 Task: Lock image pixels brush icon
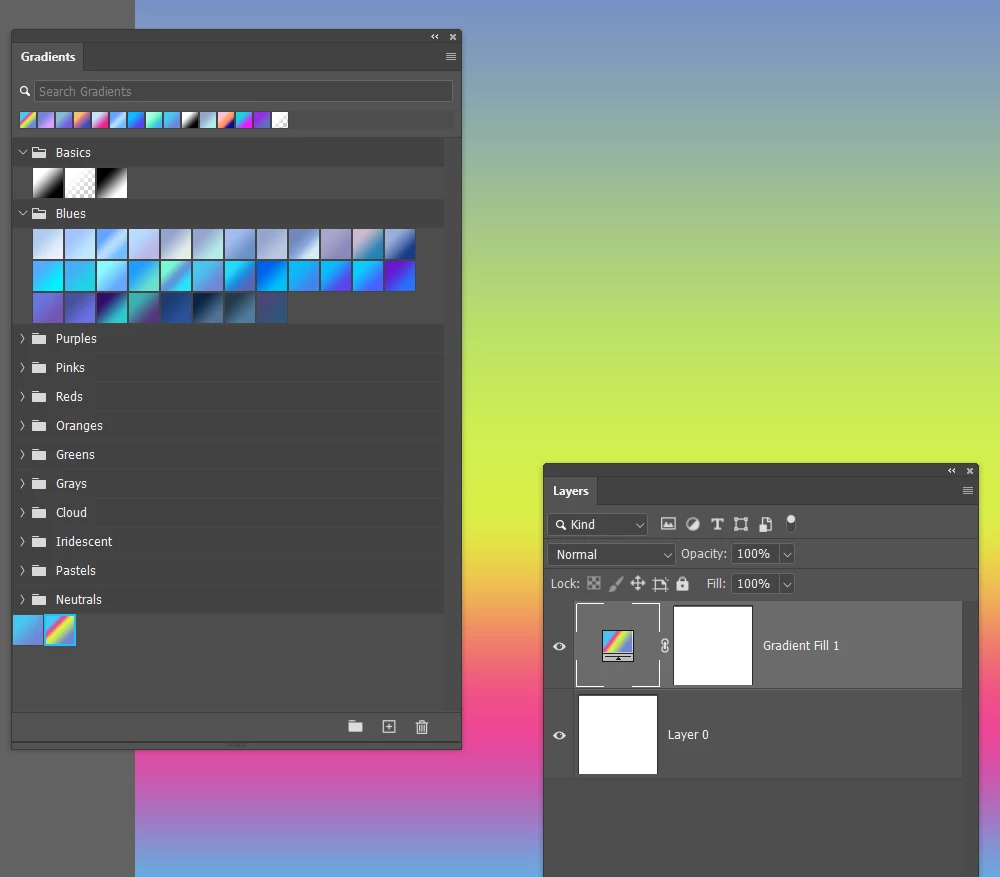(x=615, y=584)
